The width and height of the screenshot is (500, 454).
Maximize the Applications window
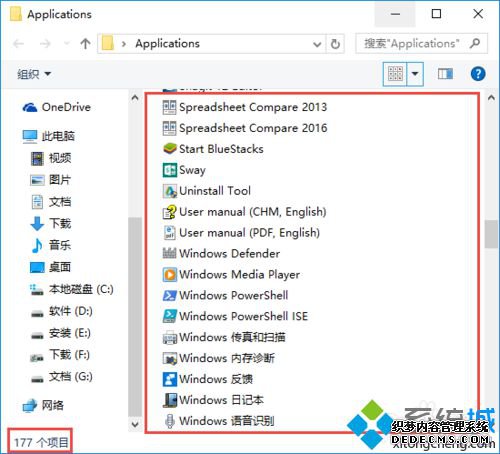pyautogui.click(x=436, y=14)
